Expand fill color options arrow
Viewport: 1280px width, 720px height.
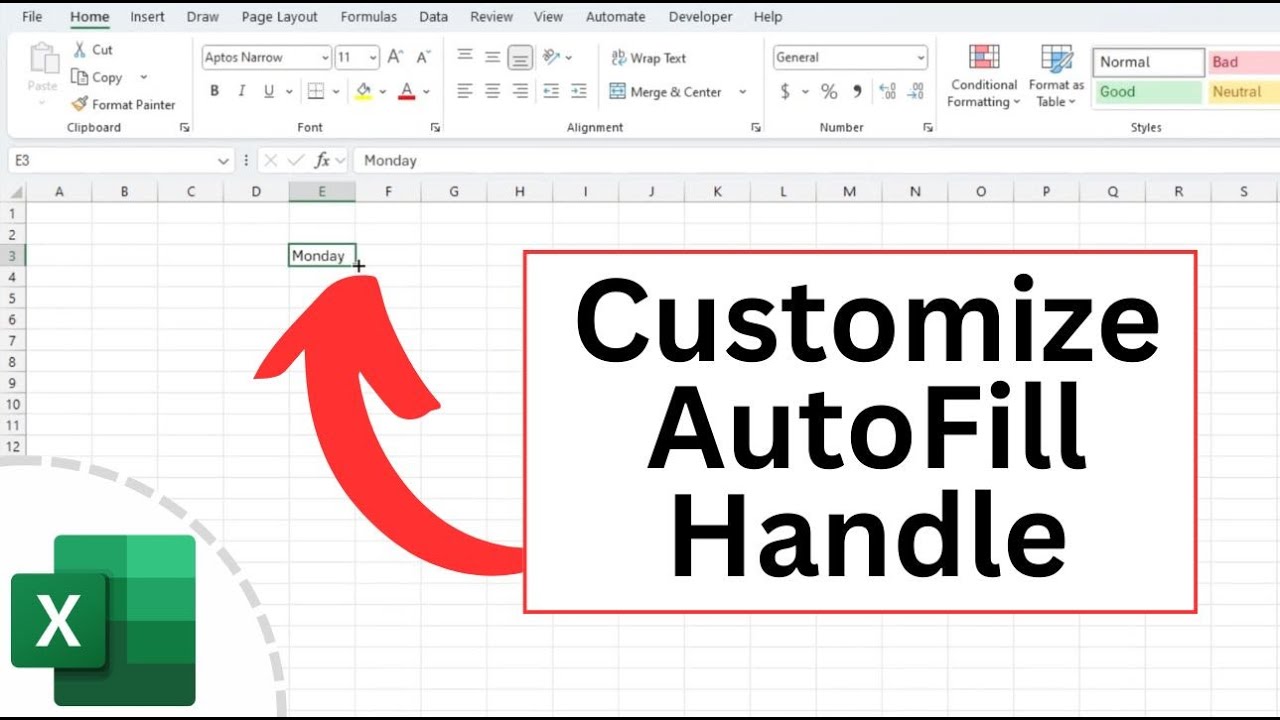(x=383, y=91)
